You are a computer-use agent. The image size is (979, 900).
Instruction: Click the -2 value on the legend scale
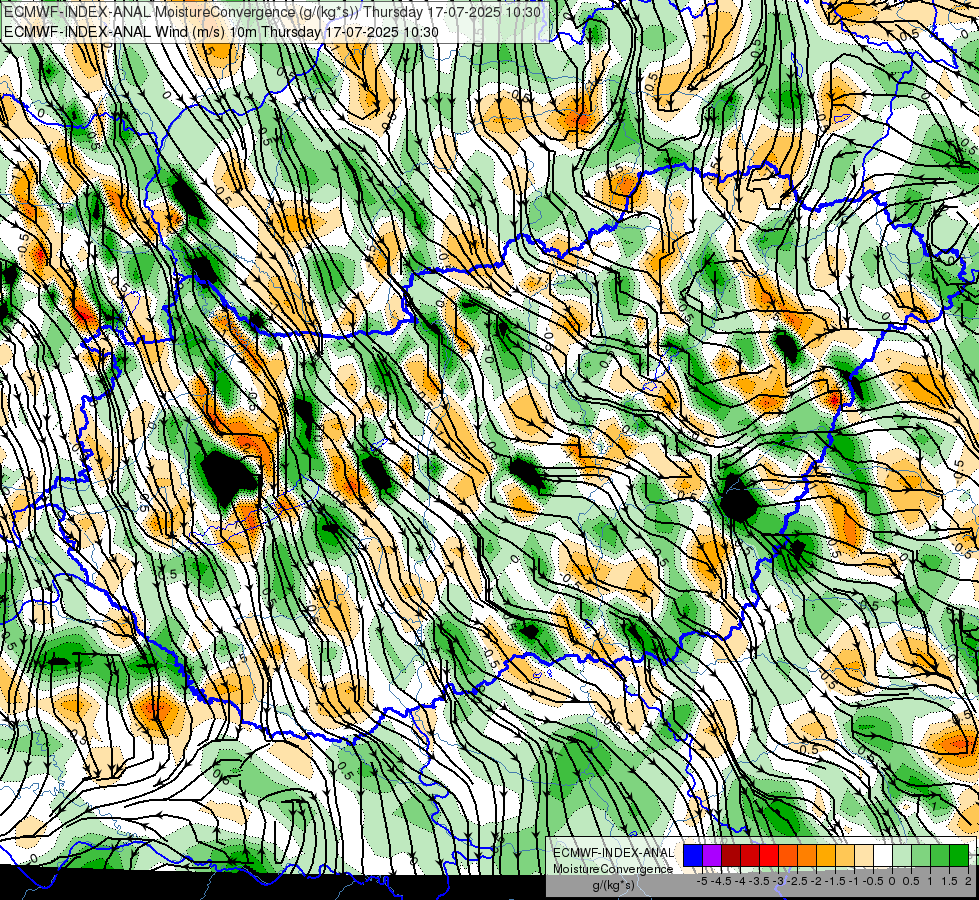click(x=815, y=881)
